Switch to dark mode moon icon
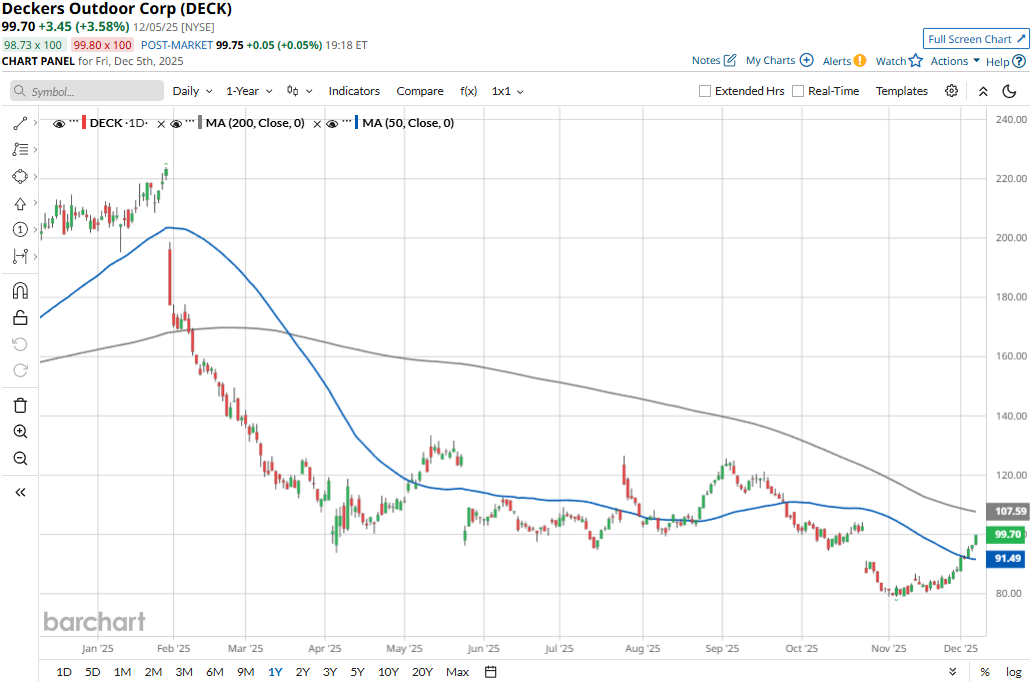This screenshot has width=1032, height=682. (1010, 92)
